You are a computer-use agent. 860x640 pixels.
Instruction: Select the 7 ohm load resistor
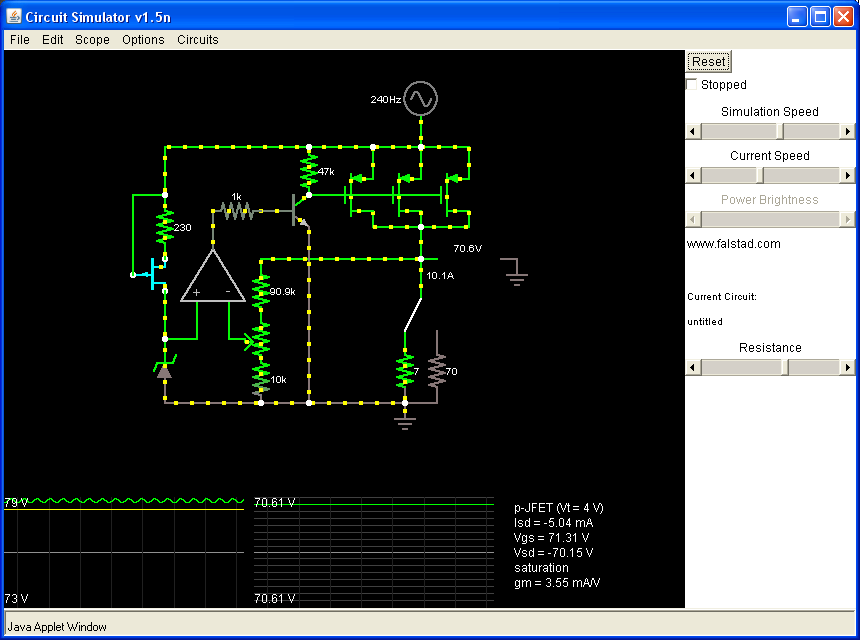(x=405, y=371)
